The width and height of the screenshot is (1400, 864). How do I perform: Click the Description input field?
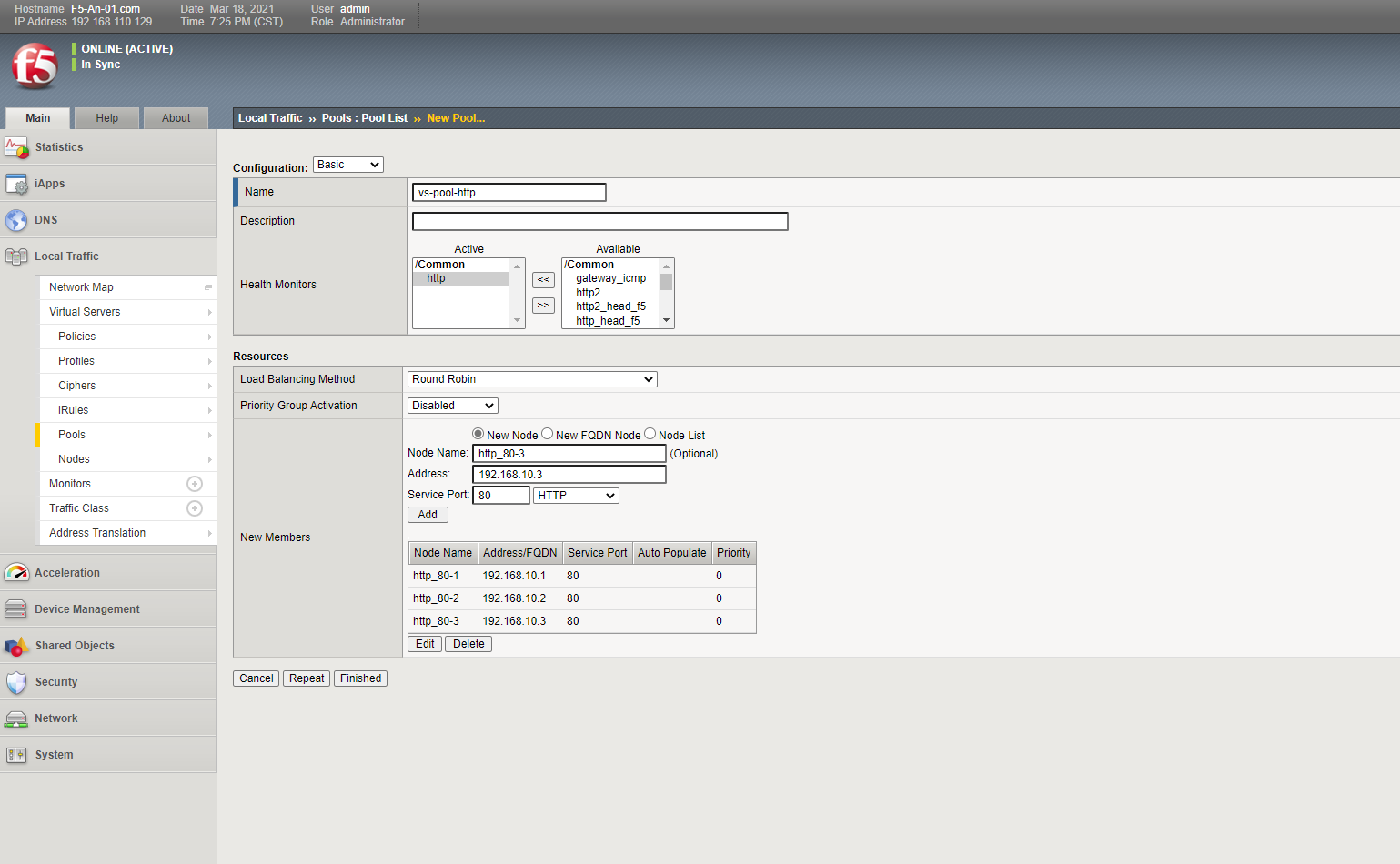[x=599, y=221]
